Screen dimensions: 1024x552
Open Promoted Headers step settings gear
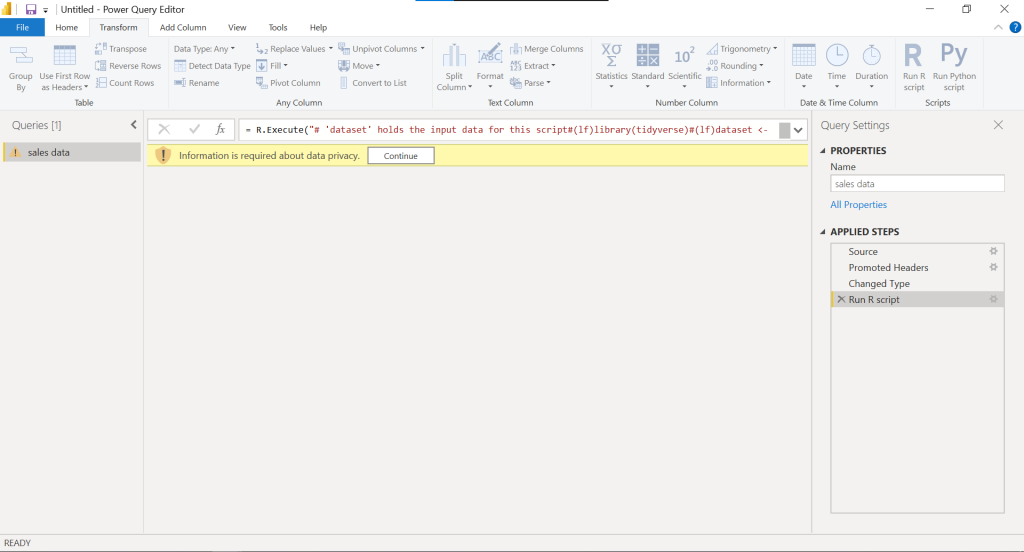[993, 267]
